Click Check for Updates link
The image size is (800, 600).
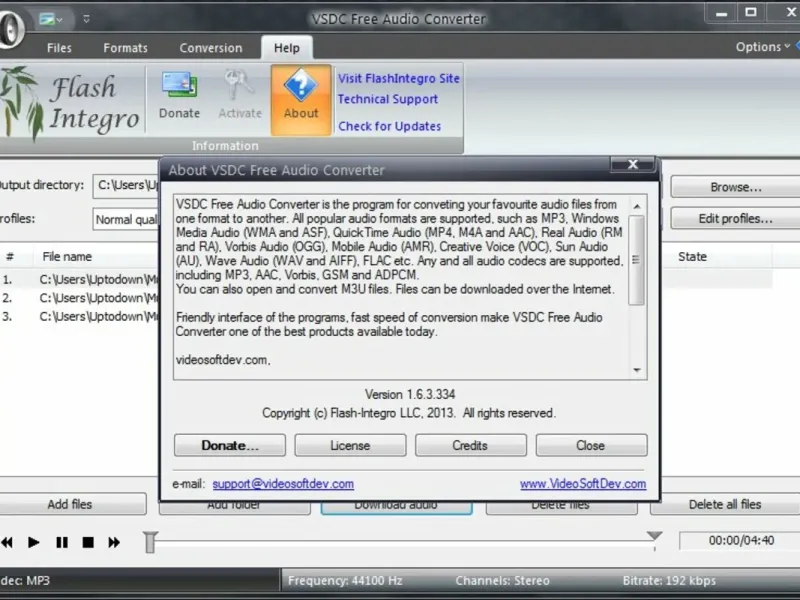coord(389,126)
